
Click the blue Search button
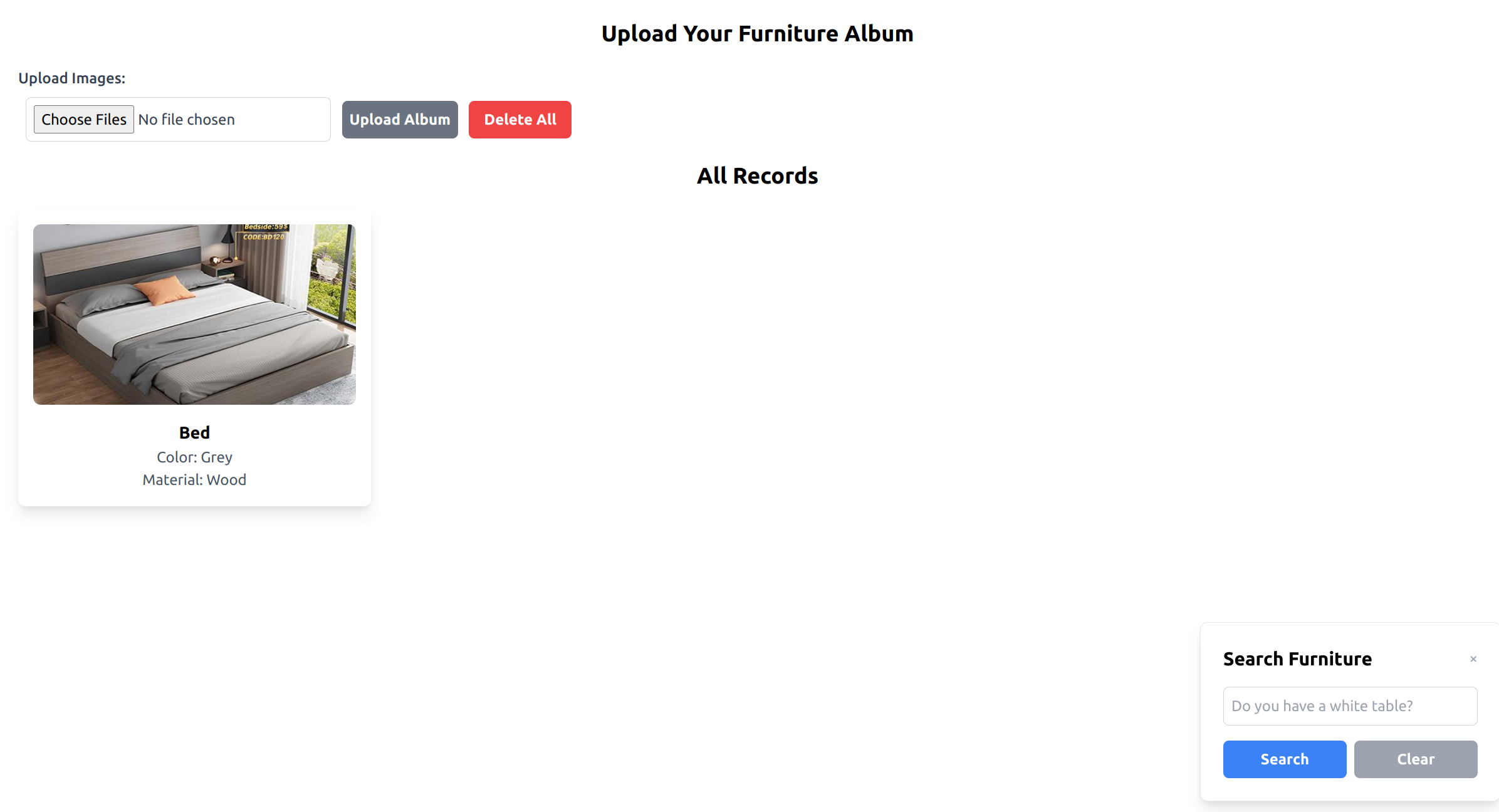click(x=1285, y=759)
